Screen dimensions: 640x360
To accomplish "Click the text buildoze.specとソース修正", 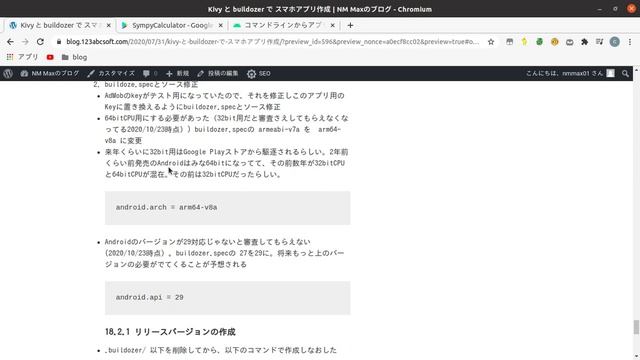I will [151, 84].
